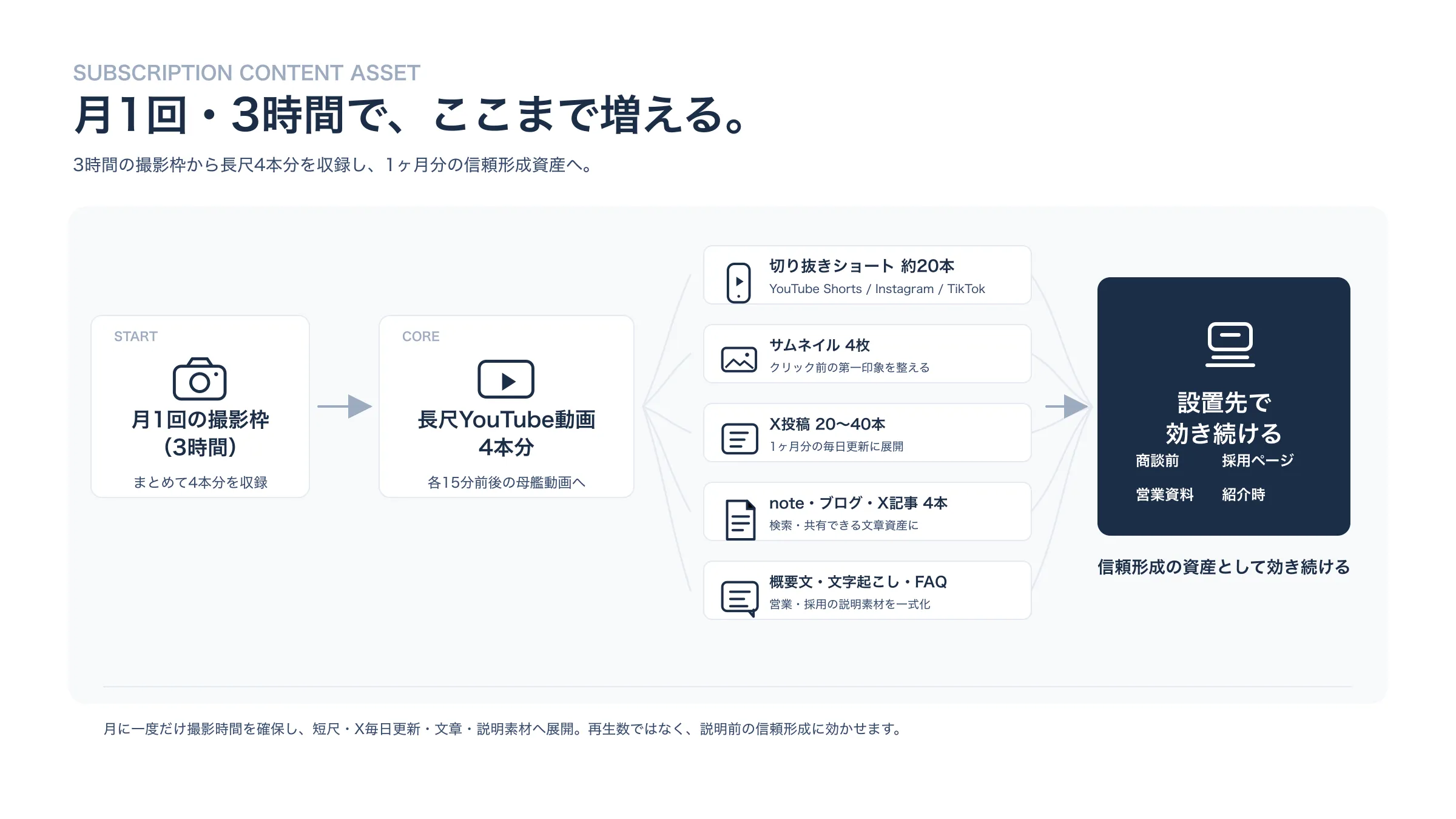This screenshot has height=819, width=1456.
Task: Select the note・ブログ・X記事 4本 heading
Action: pos(858,503)
